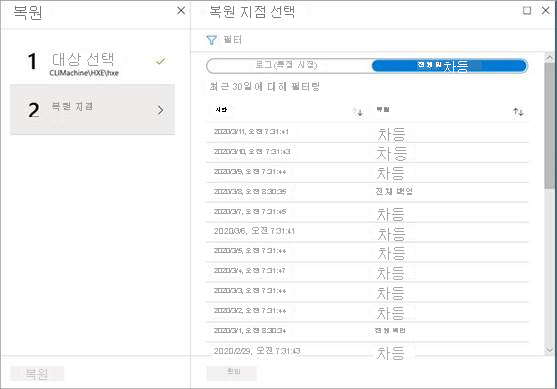This screenshot has height=389, width=557.
Task: Select restore point 2020/3/9 7:31:44
Action: point(367,173)
